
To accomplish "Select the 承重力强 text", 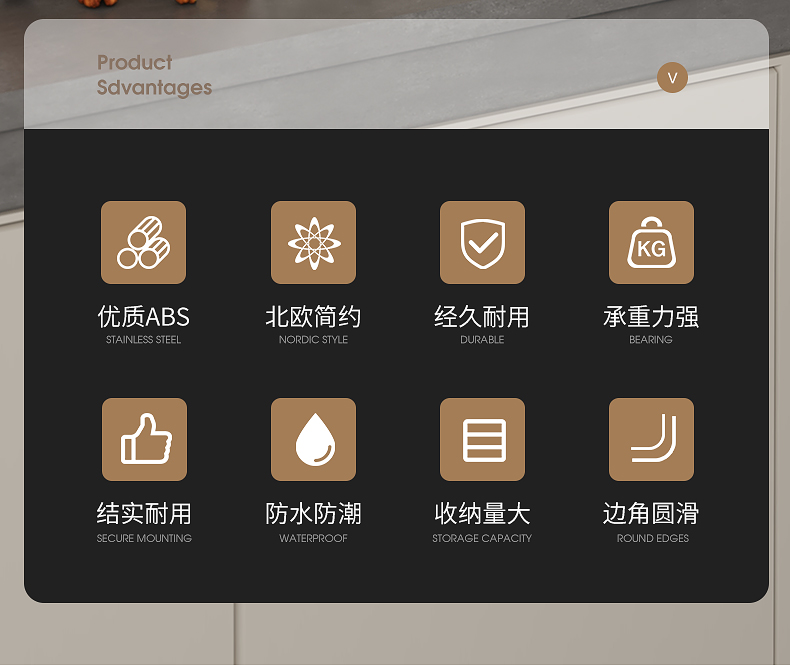I will point(651,317).
